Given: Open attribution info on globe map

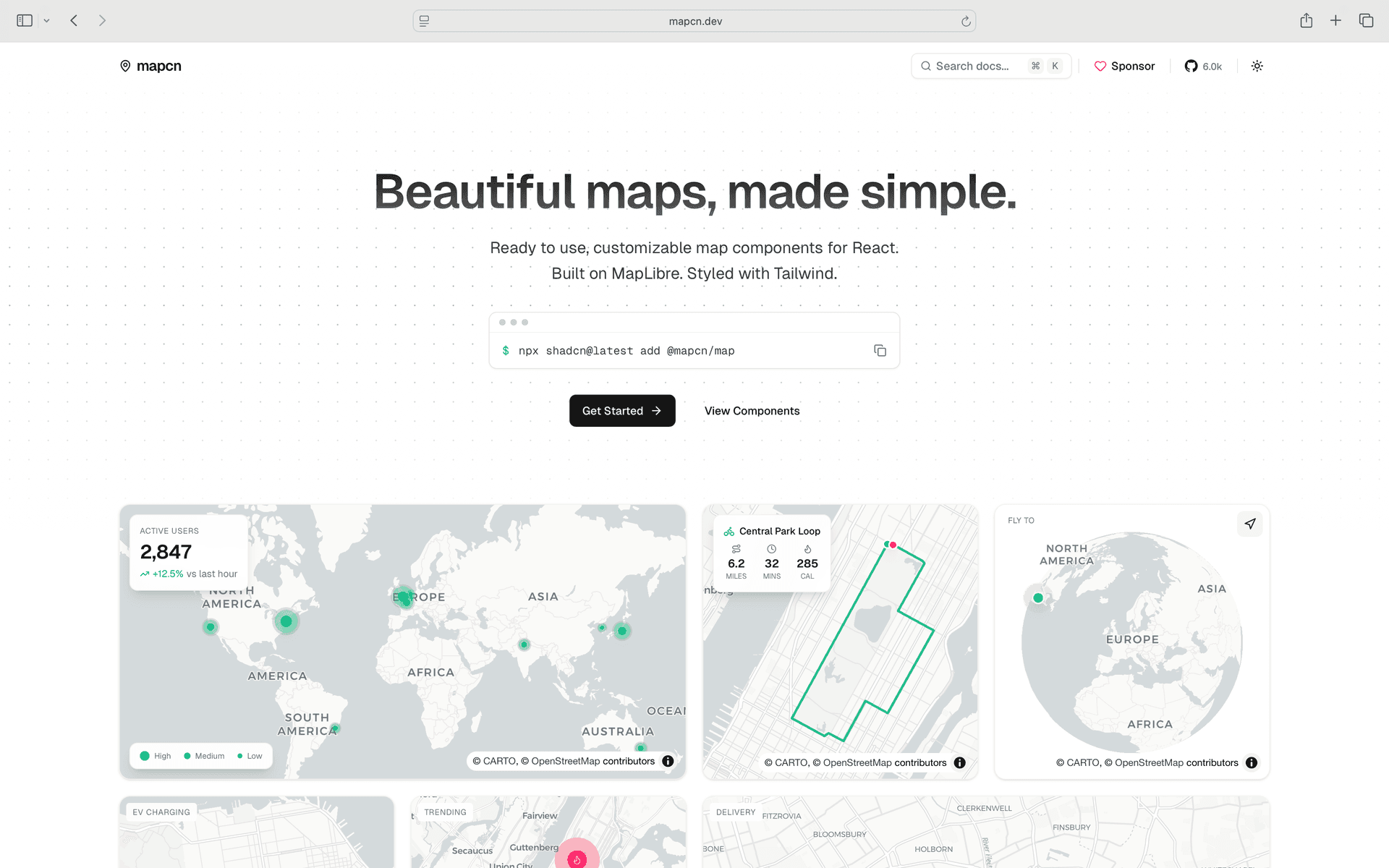Looking at the screenshot, I should (1252, 762).
